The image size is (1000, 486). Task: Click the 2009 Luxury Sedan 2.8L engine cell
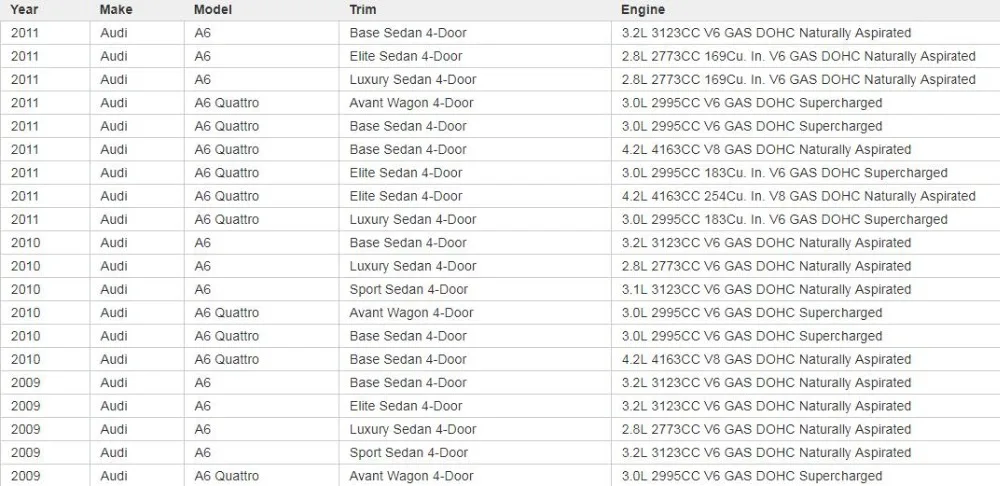pyautogui.click(x=805, y=429)
